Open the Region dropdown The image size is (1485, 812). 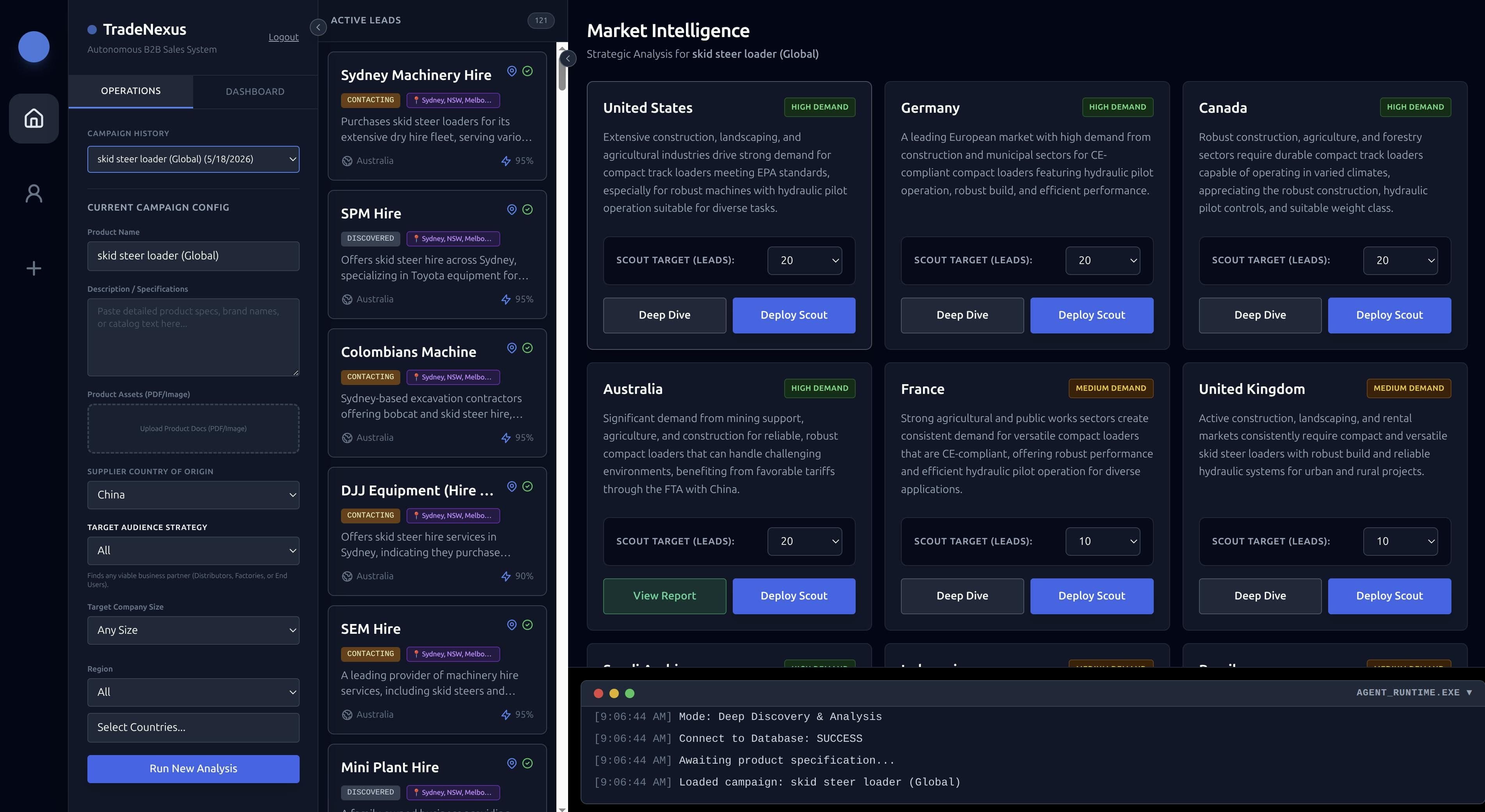click(193, 692)
